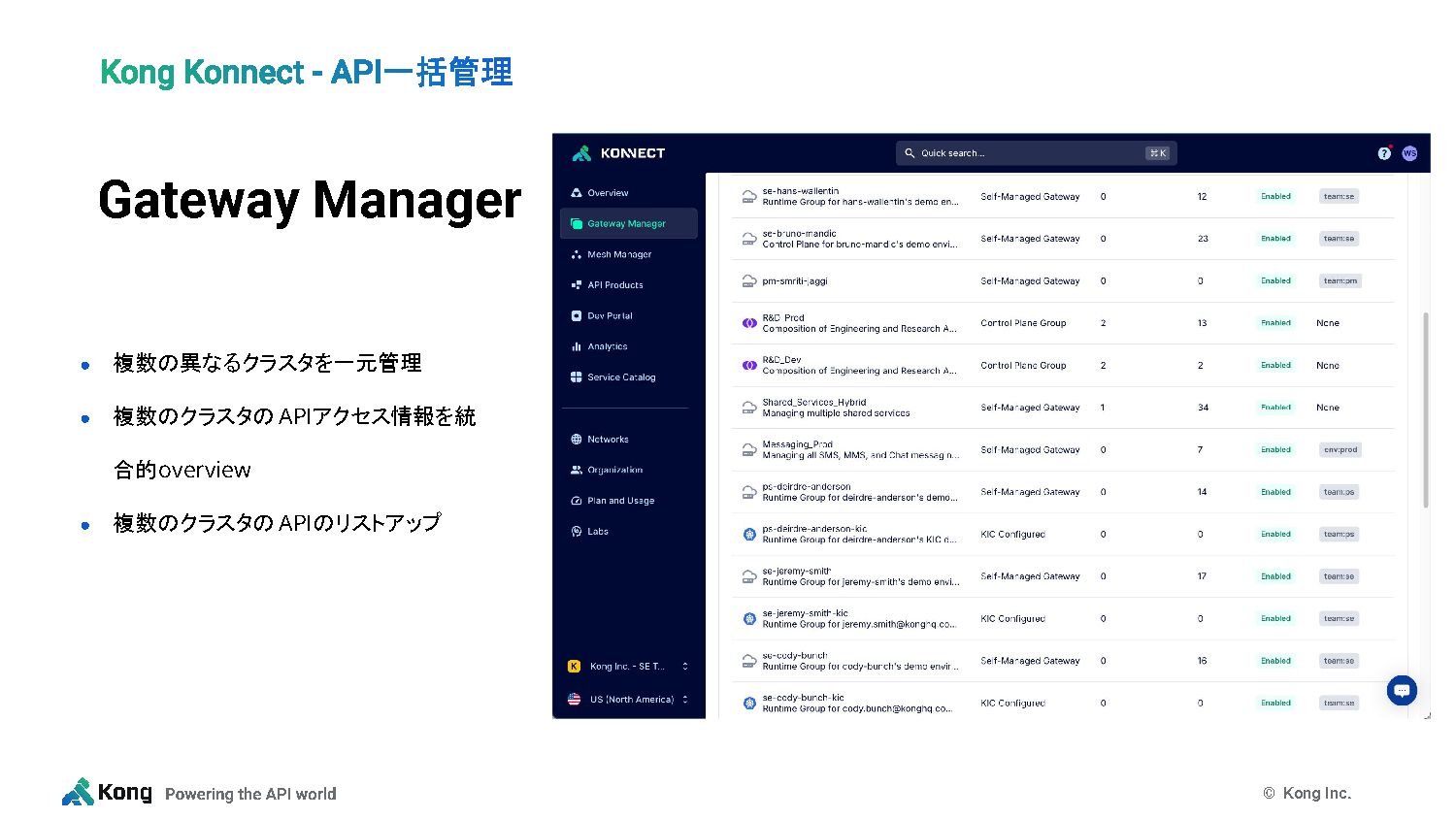The image size is (1456, 819).
Task: Click the R&D_Dev control plane group icon
Action: (x=749, y=366)
